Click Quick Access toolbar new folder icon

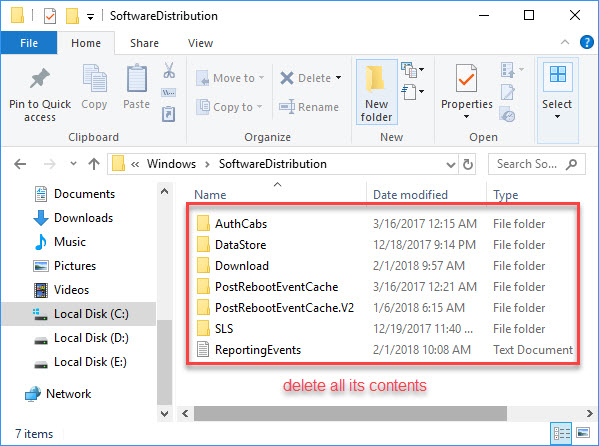(x=72, y=16)
